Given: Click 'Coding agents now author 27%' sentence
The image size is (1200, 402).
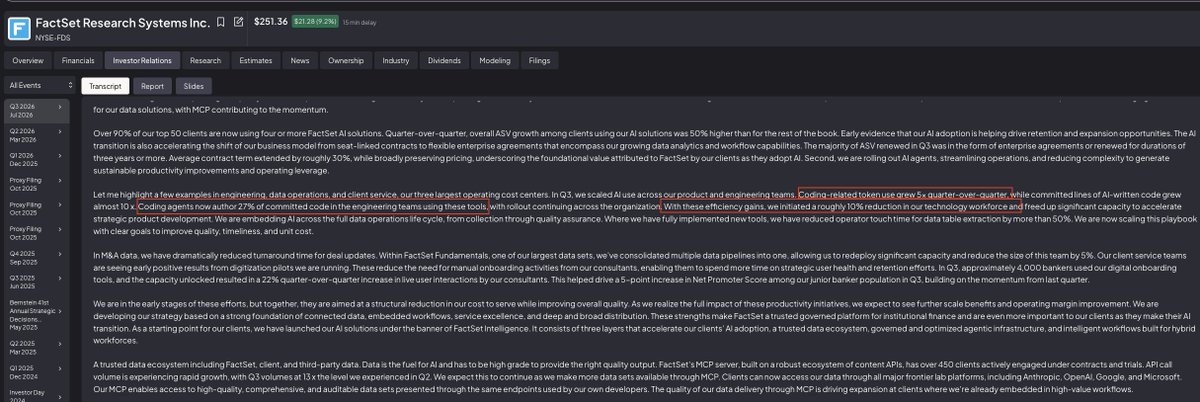Looking at the screenshot, I should 313,206.
